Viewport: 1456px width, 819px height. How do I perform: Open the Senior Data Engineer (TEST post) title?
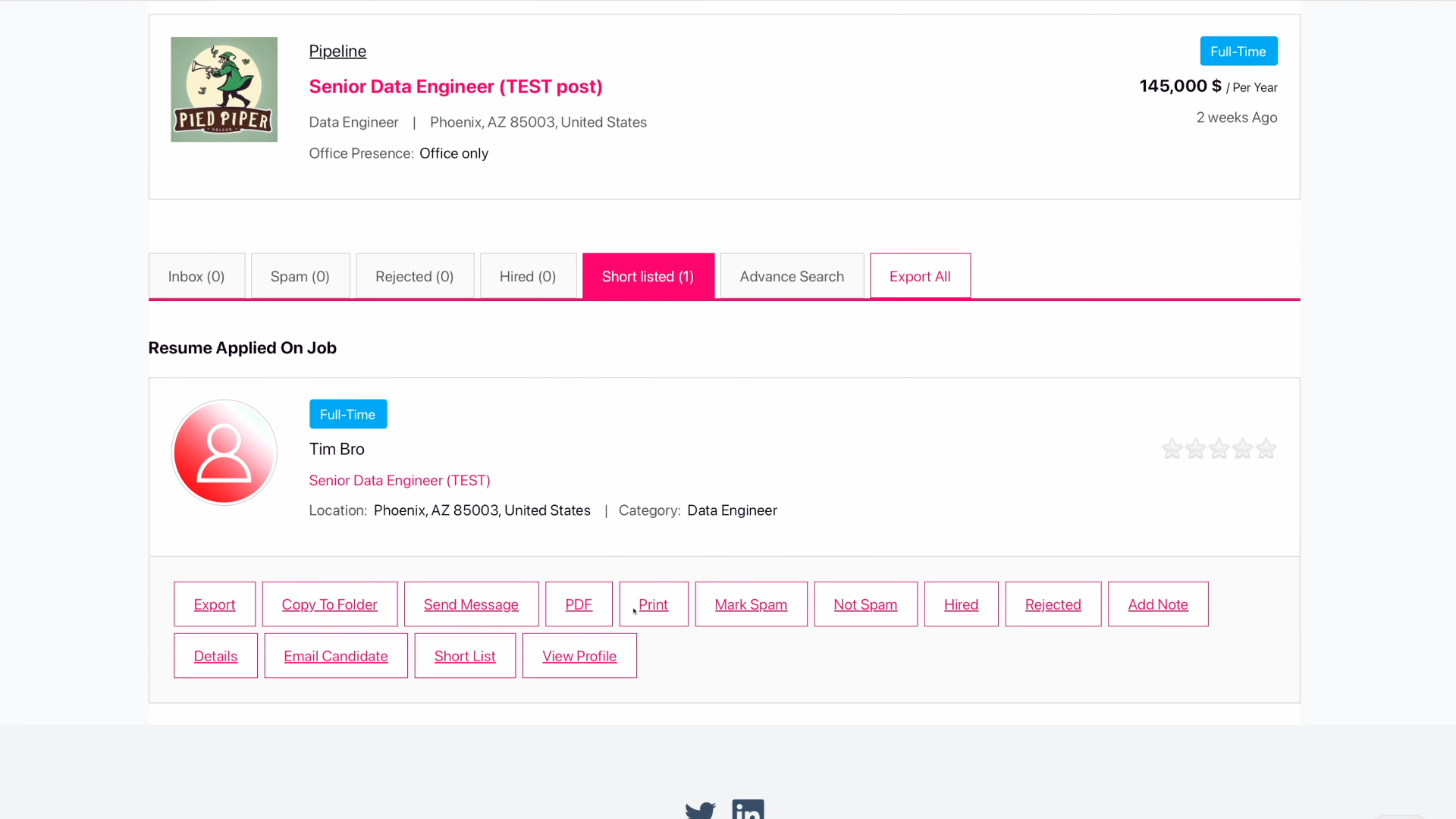point(456,86)
